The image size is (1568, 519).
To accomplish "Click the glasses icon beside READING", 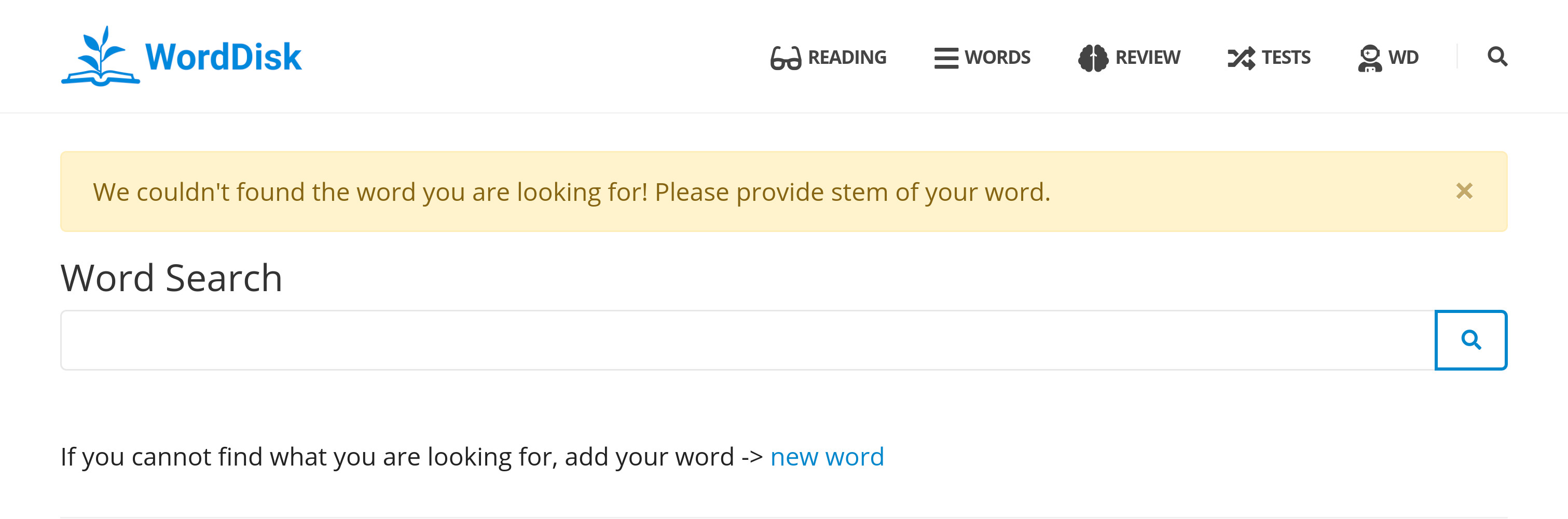I will (785, 58).
